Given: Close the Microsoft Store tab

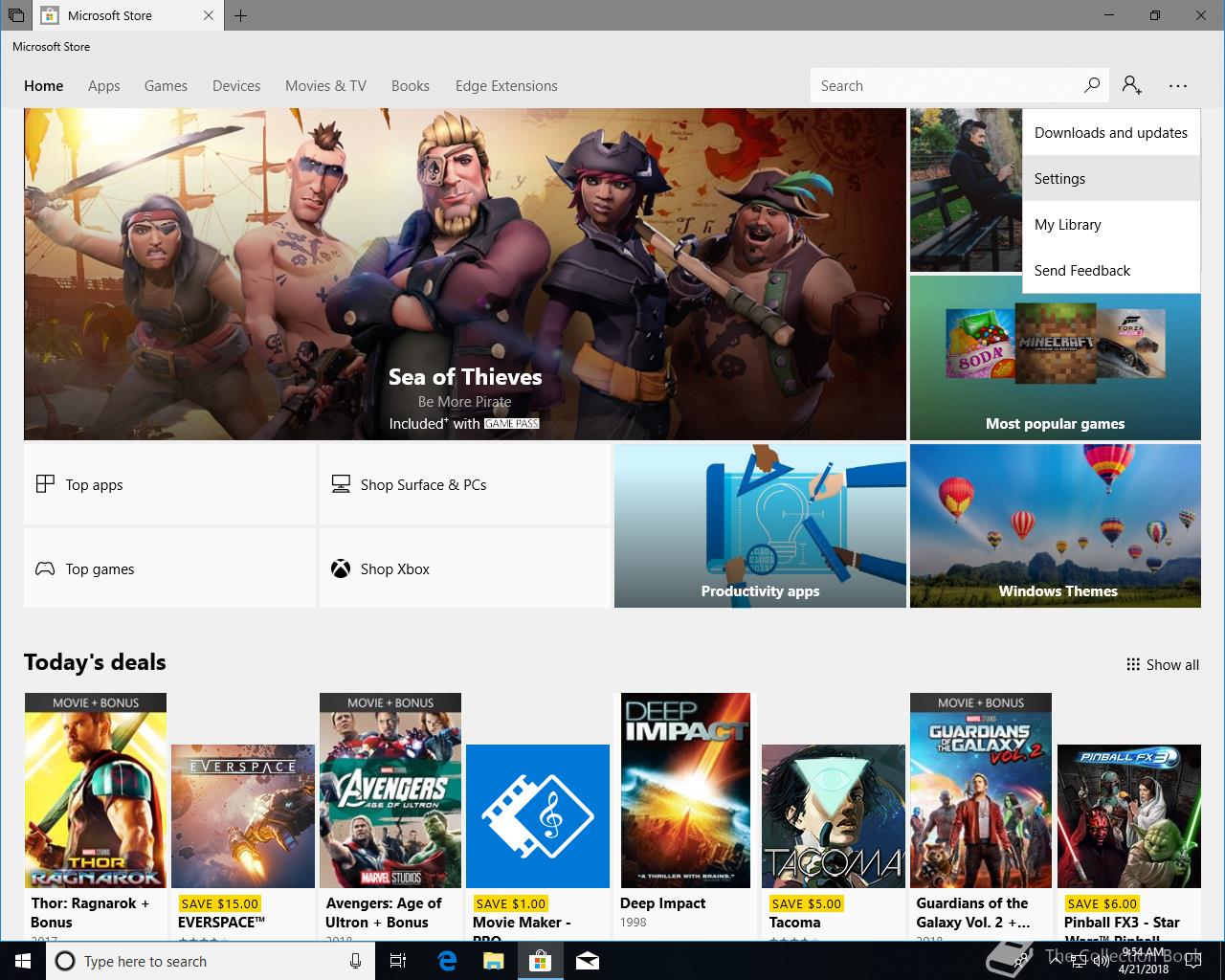Looking at the screenshot, I should (209, 15).
